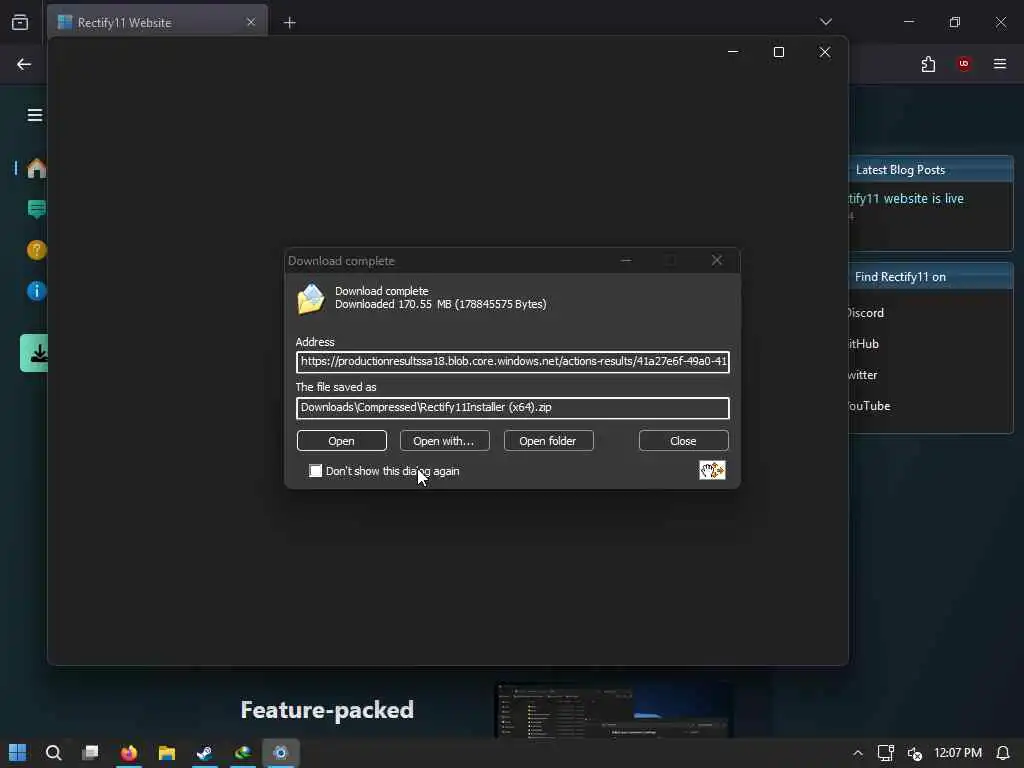Open taskbar Search
Screen dimensions: 1024x768
pyautogui.click(x=54, y=753)
